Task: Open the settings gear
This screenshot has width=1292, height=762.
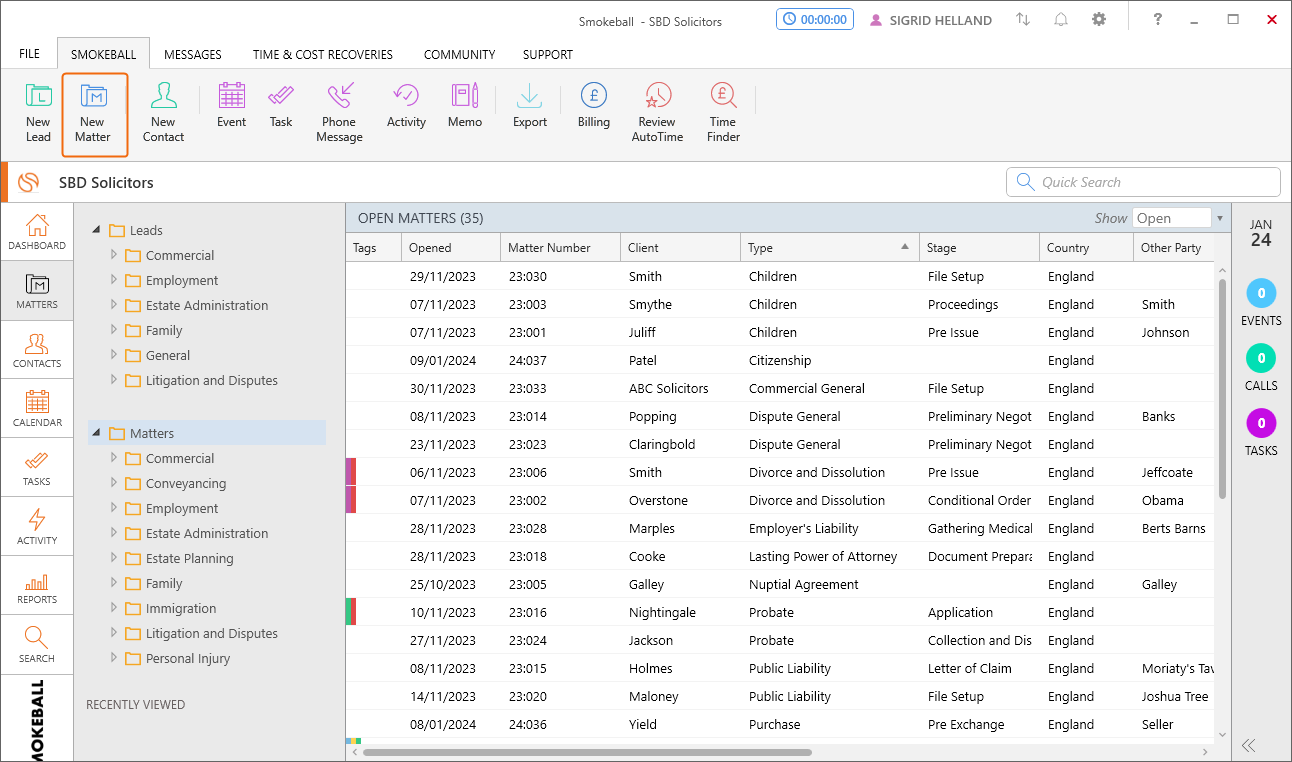Action: tap(1099, 19)
